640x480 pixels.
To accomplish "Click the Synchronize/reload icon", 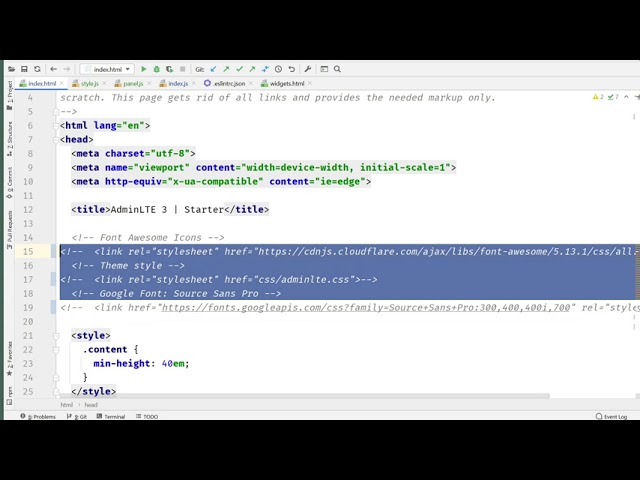I will click(38, 69).
